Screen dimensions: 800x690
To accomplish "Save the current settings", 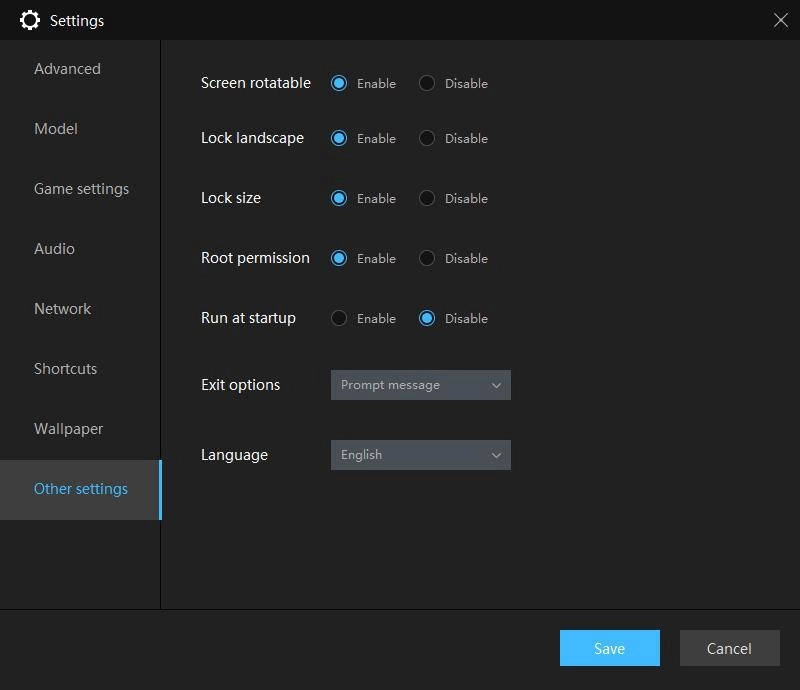I will 610,648.
